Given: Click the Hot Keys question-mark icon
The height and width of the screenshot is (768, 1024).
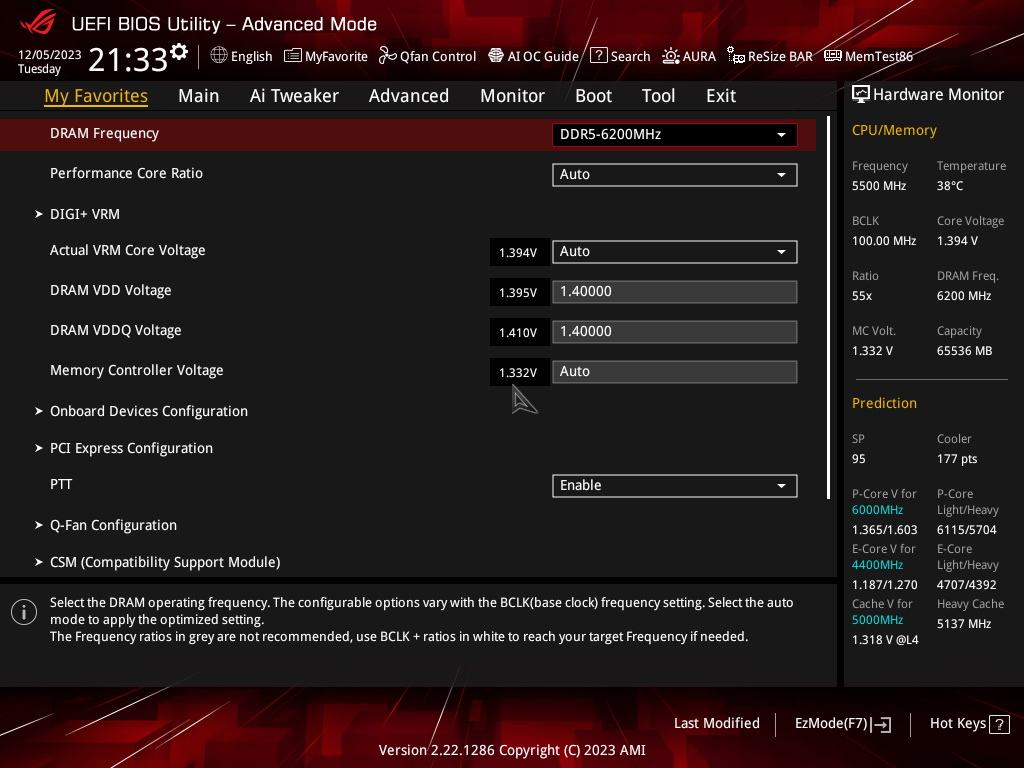Looking at the screenshot, I should [x=999, y=724].
